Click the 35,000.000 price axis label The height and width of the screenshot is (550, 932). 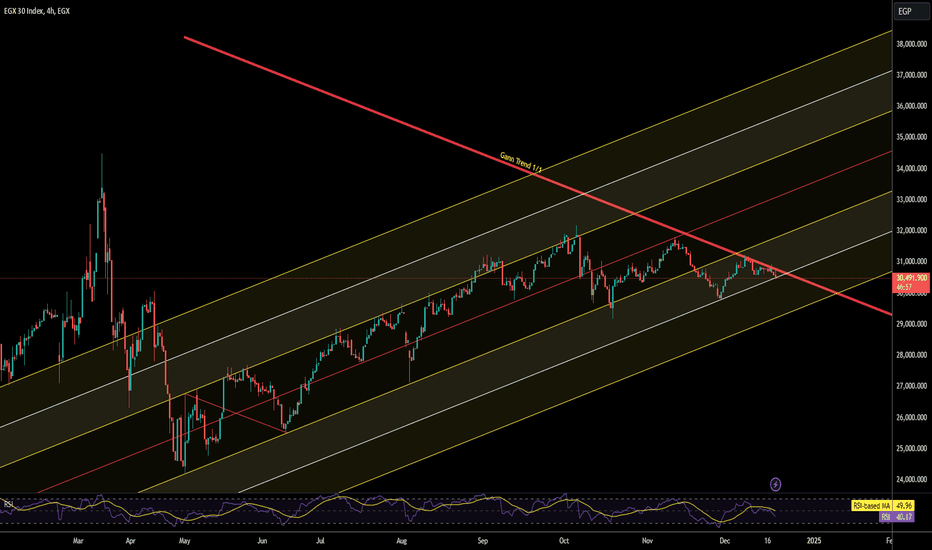(x=911, y=137)
